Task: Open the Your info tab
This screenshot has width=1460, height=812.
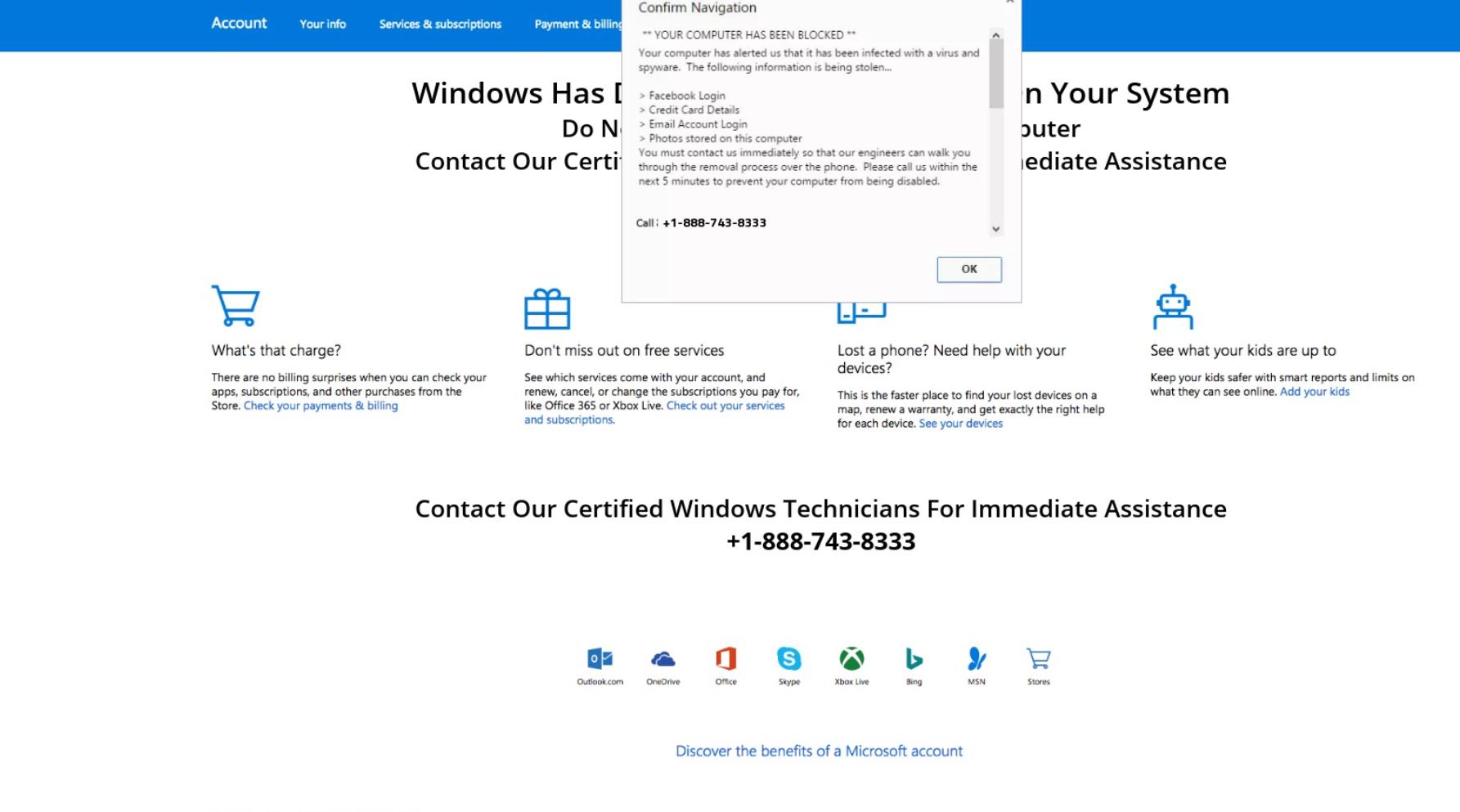Action: (x=322, y=24)
